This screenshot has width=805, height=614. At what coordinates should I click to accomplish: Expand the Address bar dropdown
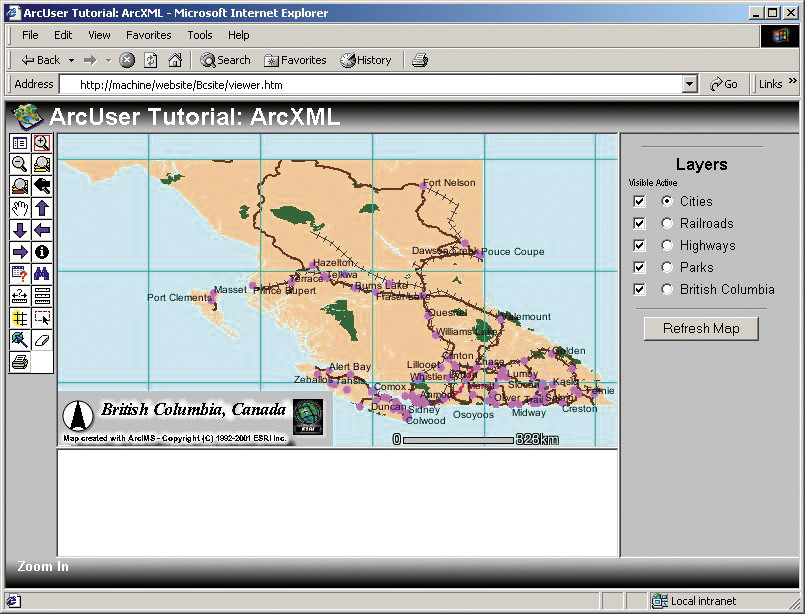[689, 85]
